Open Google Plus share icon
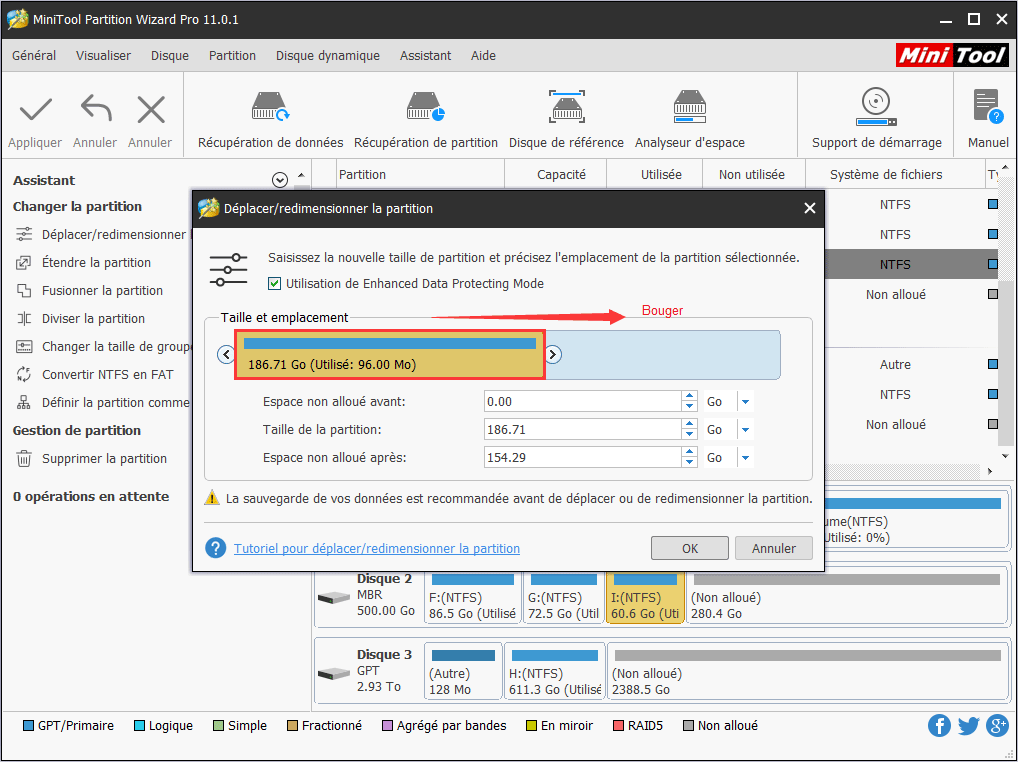The image size is (1018, 762). (997, 725)
